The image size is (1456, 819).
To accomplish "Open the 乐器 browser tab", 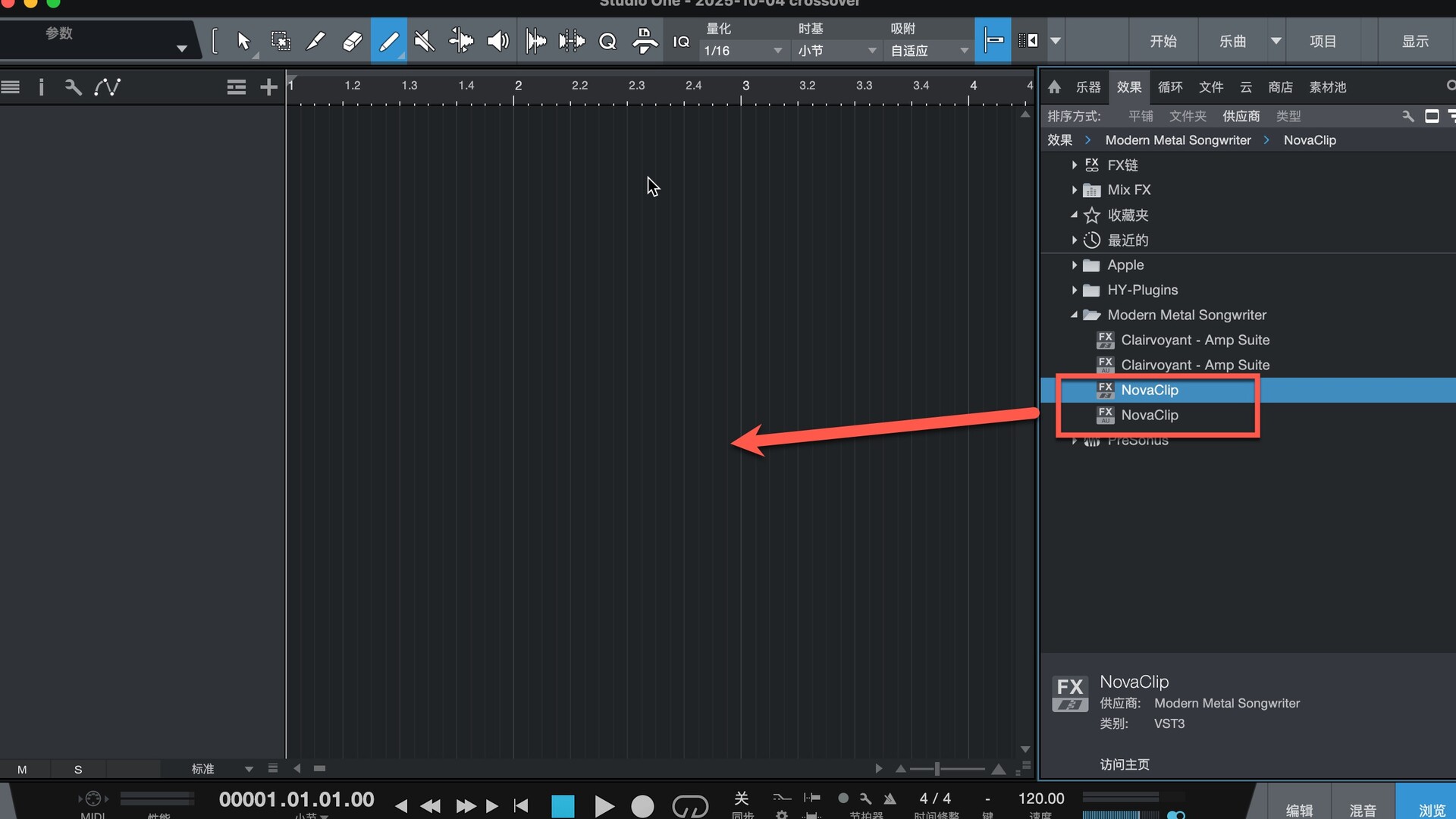I will click(x=1087, y=87).
